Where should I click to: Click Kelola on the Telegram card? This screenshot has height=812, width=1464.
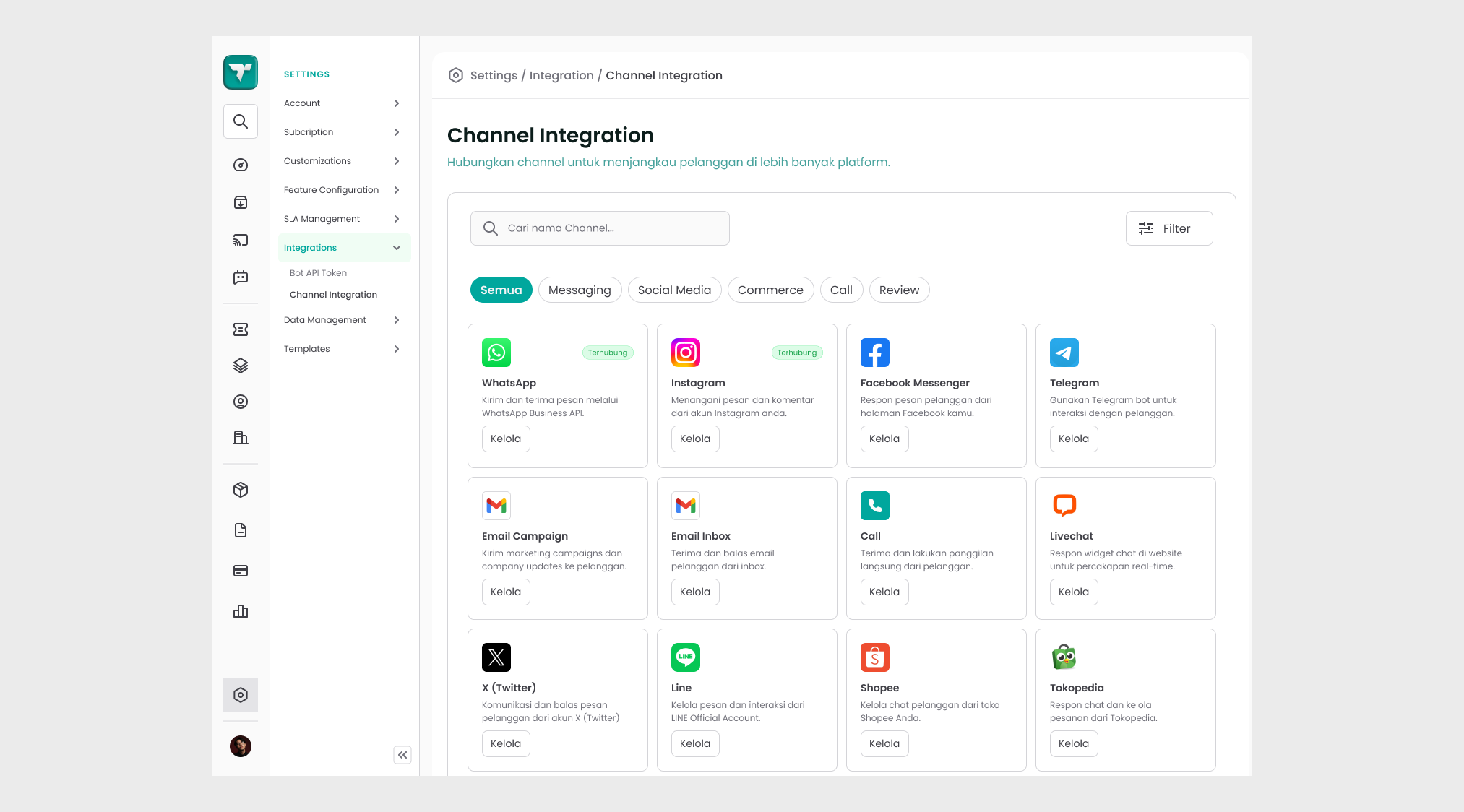pos(1074,439)
